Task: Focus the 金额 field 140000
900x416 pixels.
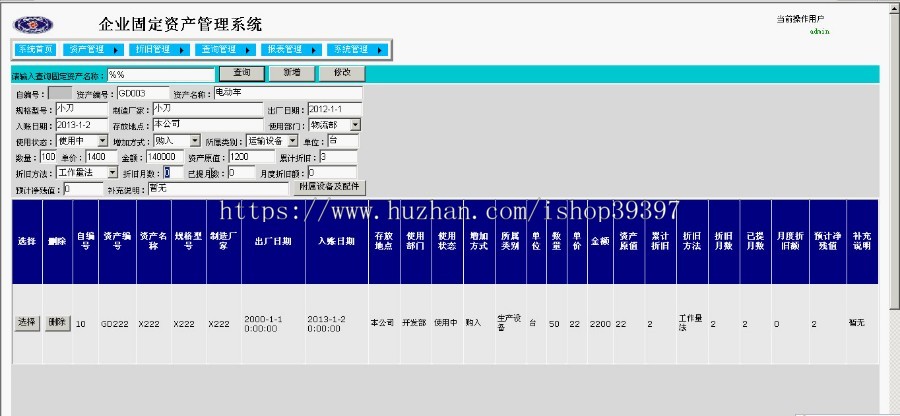Action: 165,157
